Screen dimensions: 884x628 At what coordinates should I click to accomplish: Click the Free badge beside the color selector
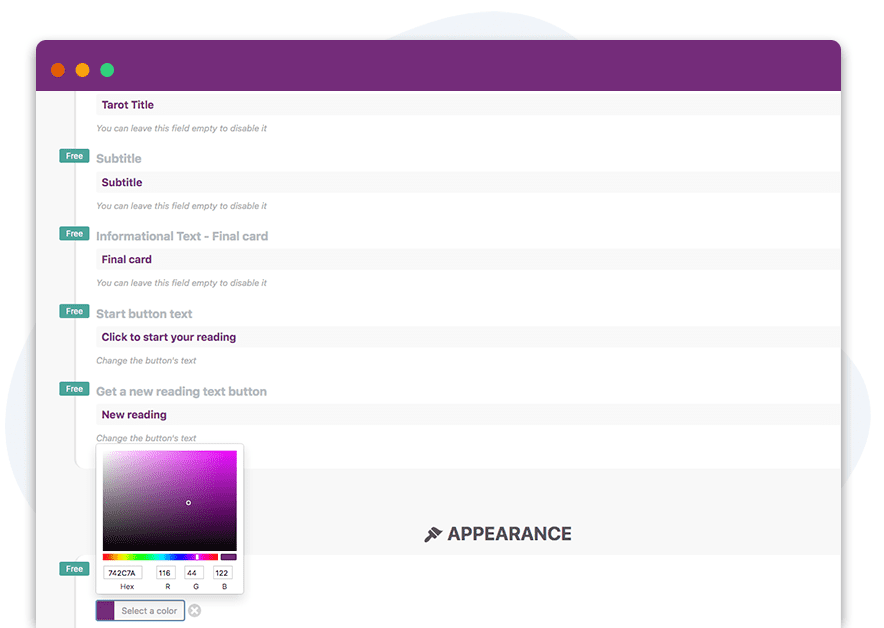point(74,569)
